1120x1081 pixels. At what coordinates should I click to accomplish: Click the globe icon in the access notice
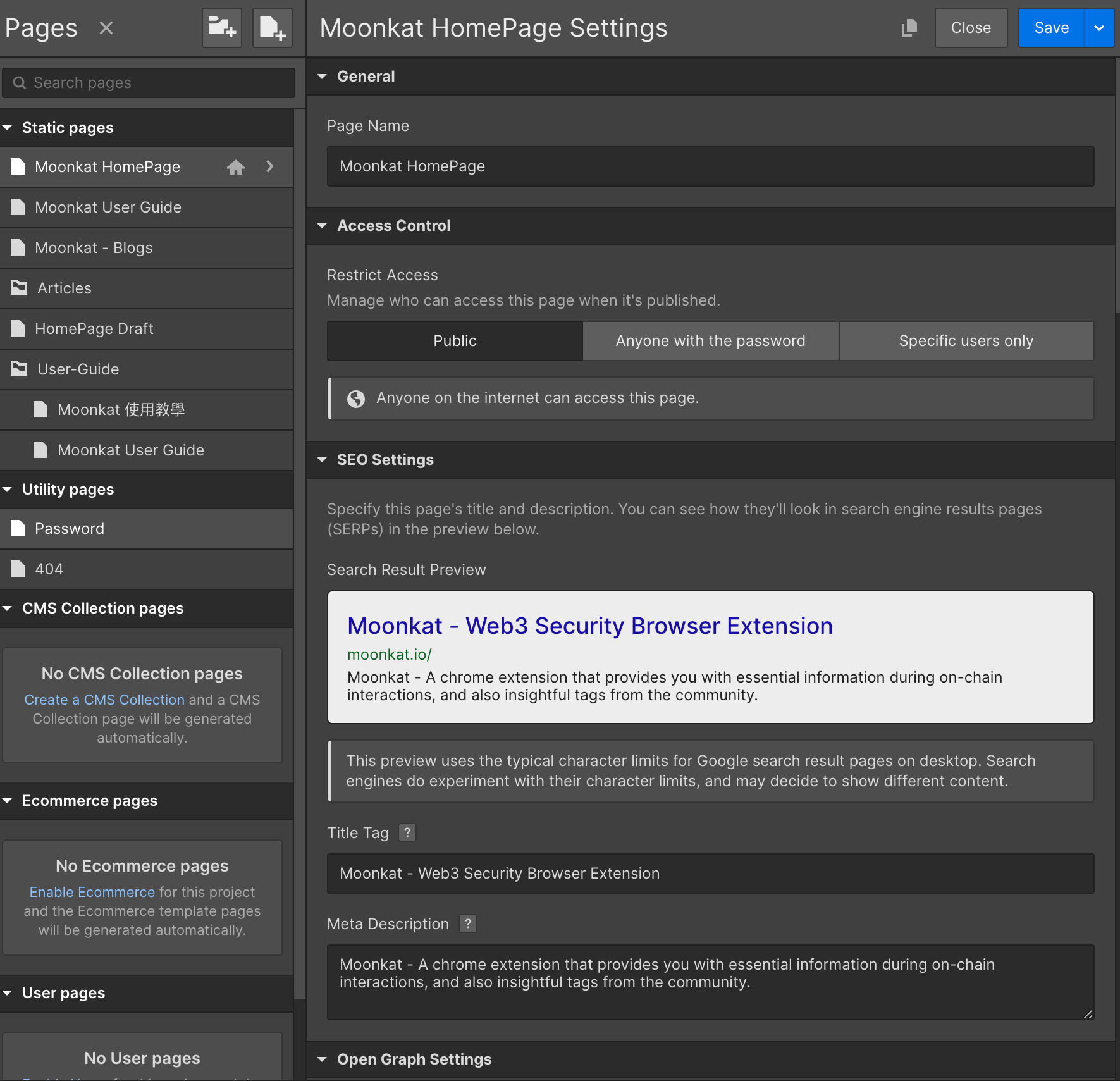pos(356,398)
